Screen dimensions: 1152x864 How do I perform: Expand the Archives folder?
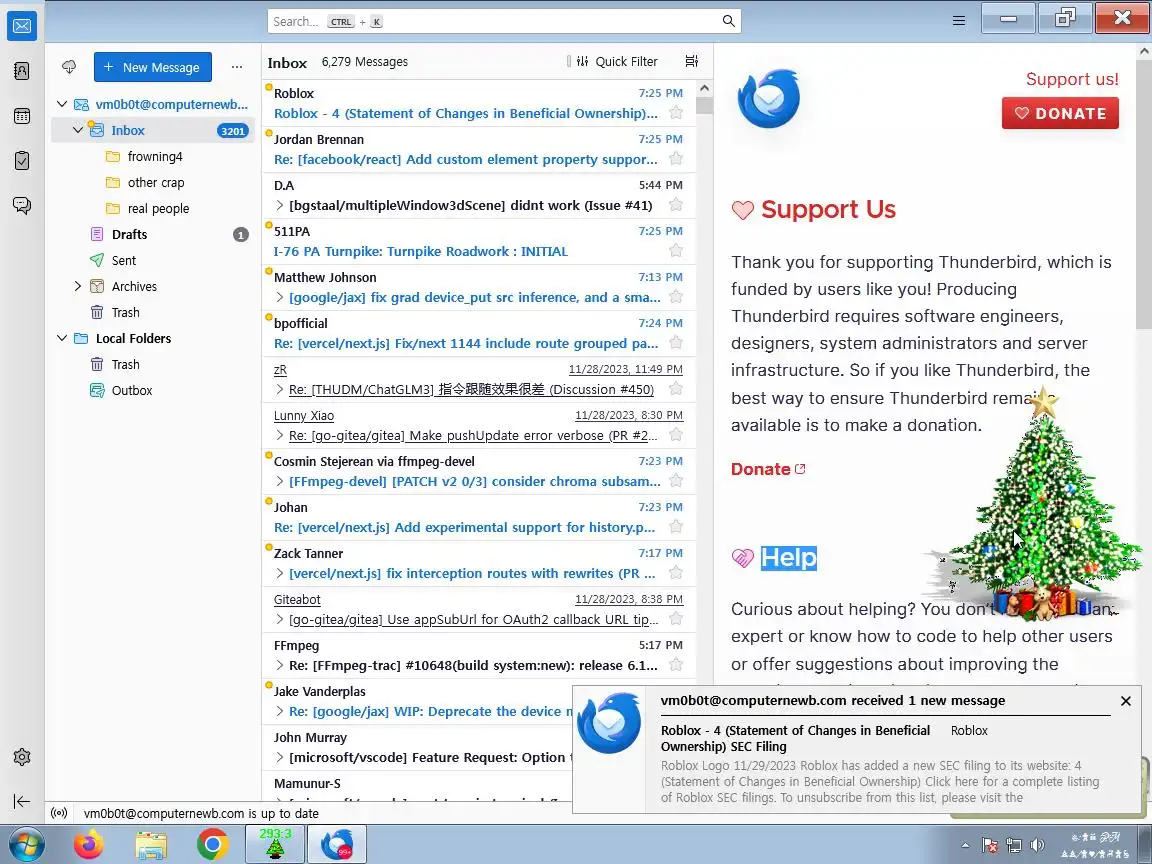click(x=78, y=287)
